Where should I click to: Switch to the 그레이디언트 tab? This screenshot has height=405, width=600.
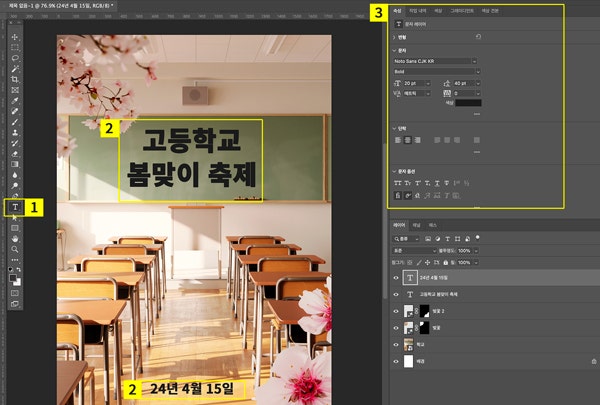pyautogui.click(x=462, y=11)
